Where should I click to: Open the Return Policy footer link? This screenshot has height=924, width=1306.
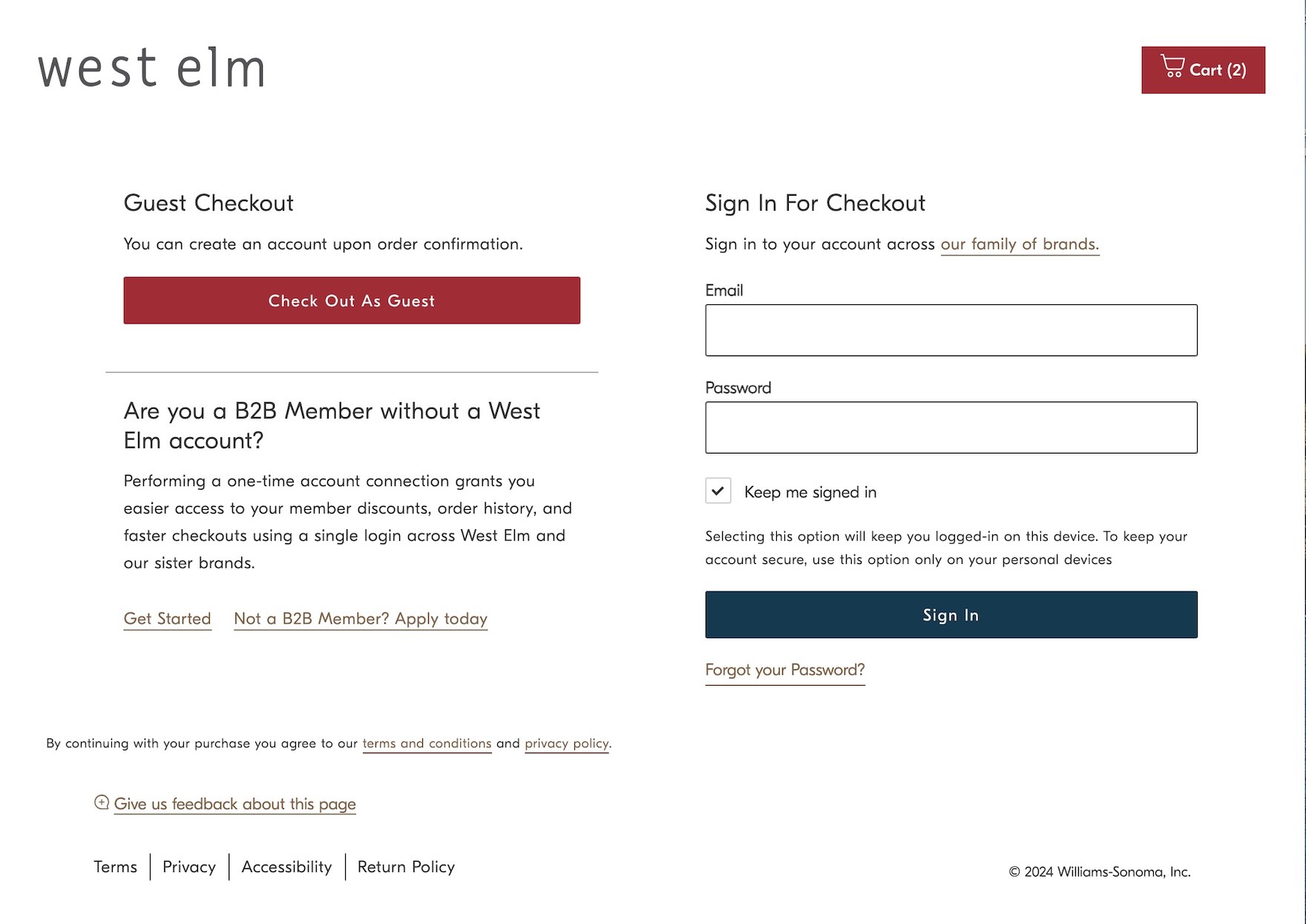coord(406,867)
